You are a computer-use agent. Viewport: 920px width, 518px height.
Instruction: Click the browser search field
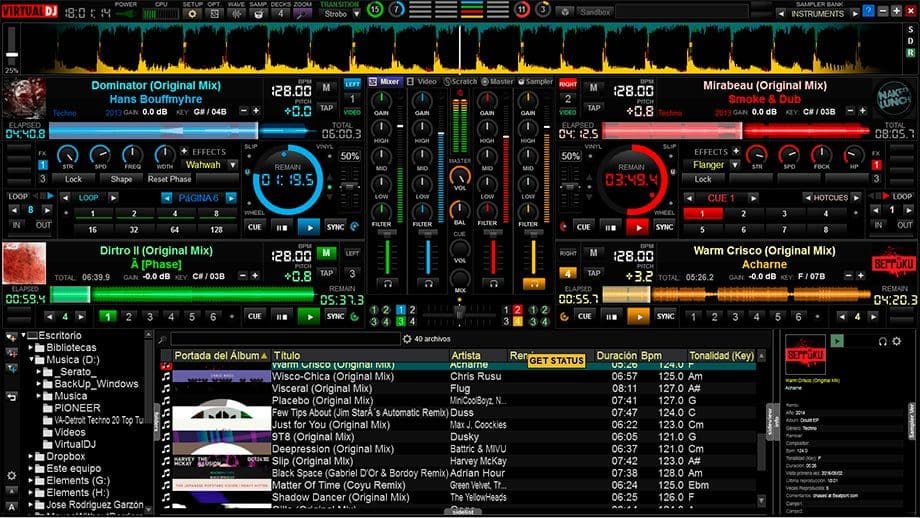click(x=285, y=339)
